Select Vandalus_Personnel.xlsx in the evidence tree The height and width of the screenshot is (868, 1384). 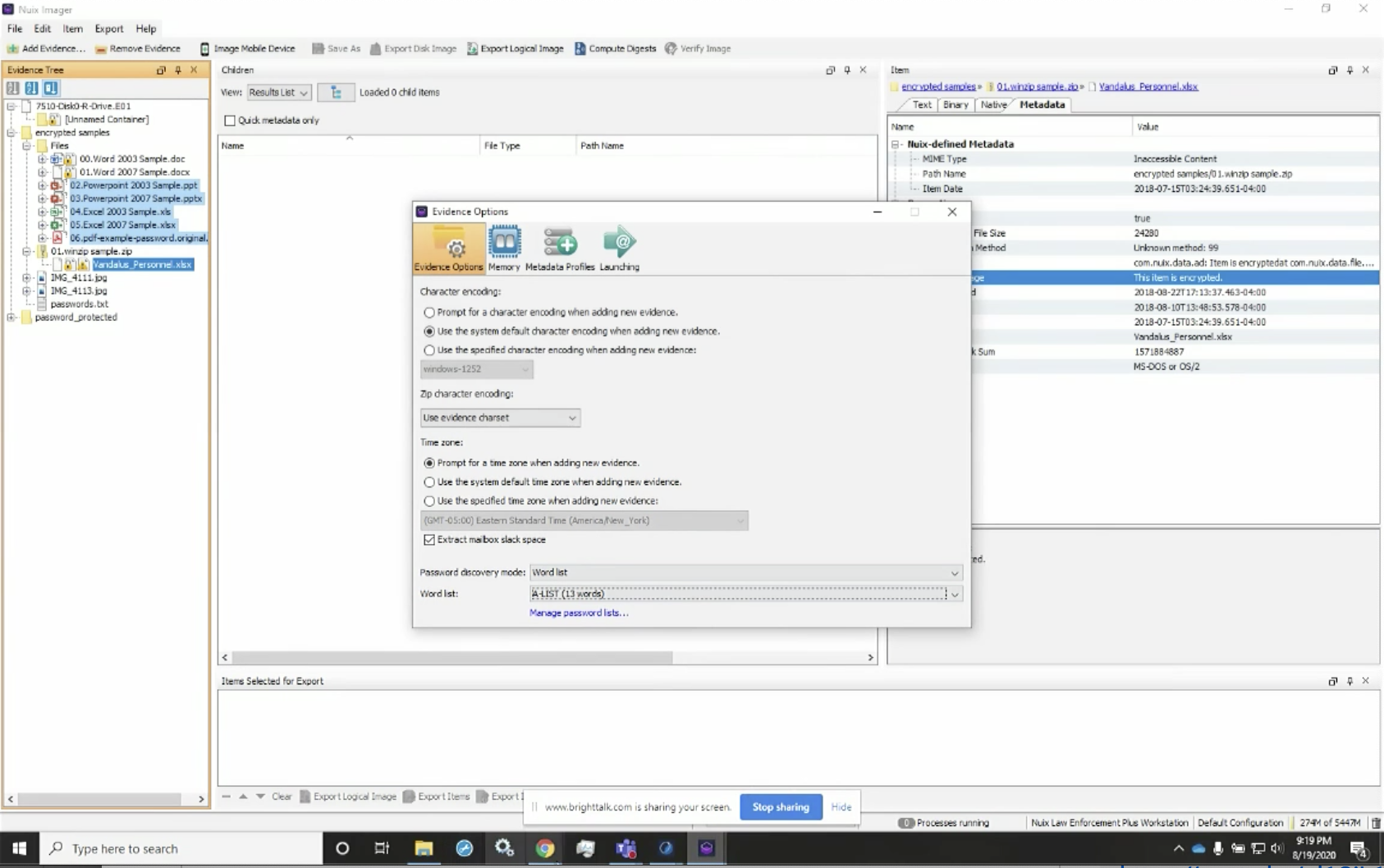coord(143,265)
